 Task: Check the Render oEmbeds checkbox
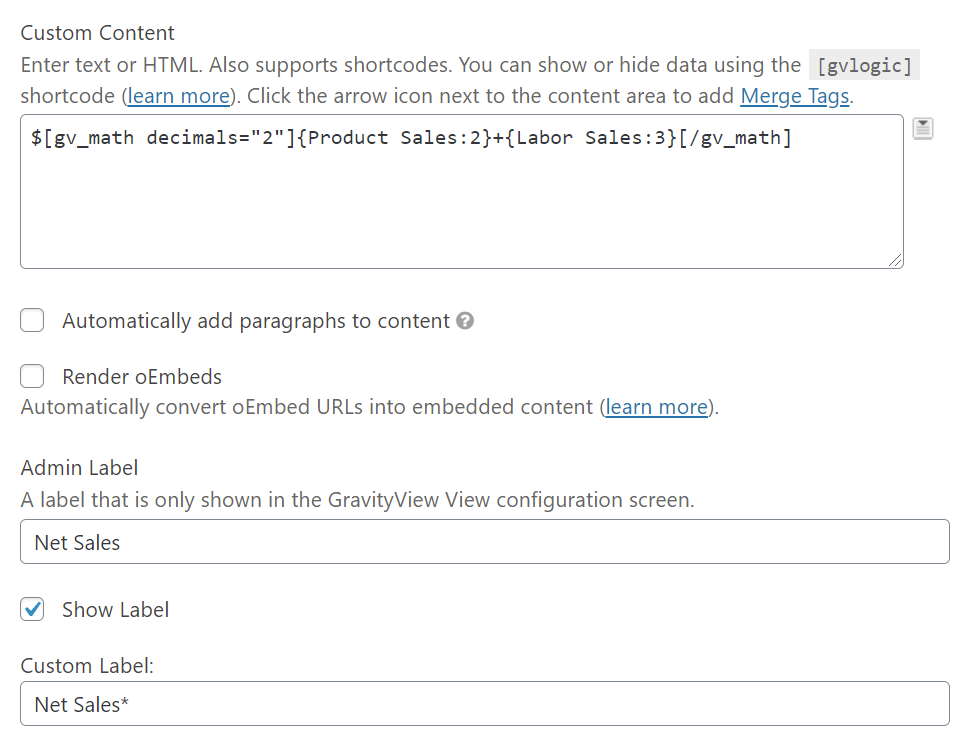(33, 376)
